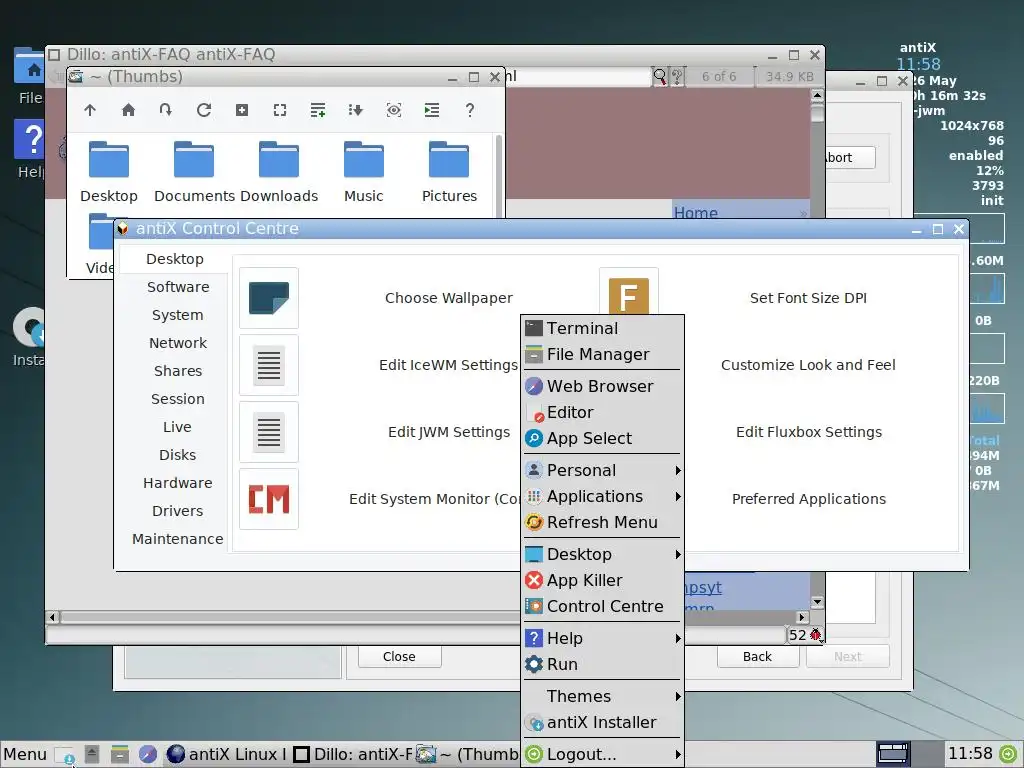Image resolution: width=1024 pixels, height=768 pixels.
Task: Click the reload icon in Thumbs toolbar
Action: [x=204, y=110]
